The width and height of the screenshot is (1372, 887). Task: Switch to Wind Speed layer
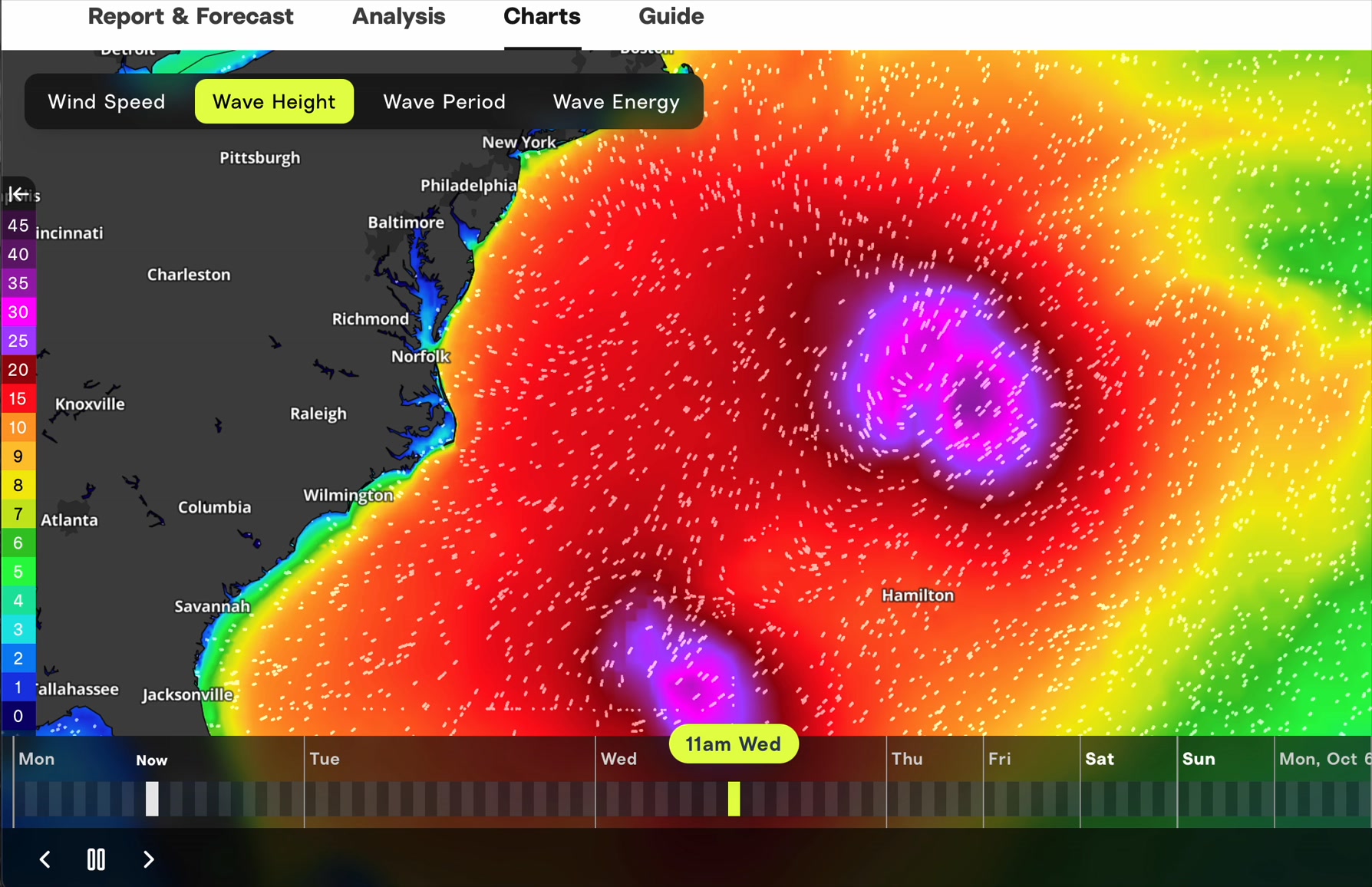(107, 101)
